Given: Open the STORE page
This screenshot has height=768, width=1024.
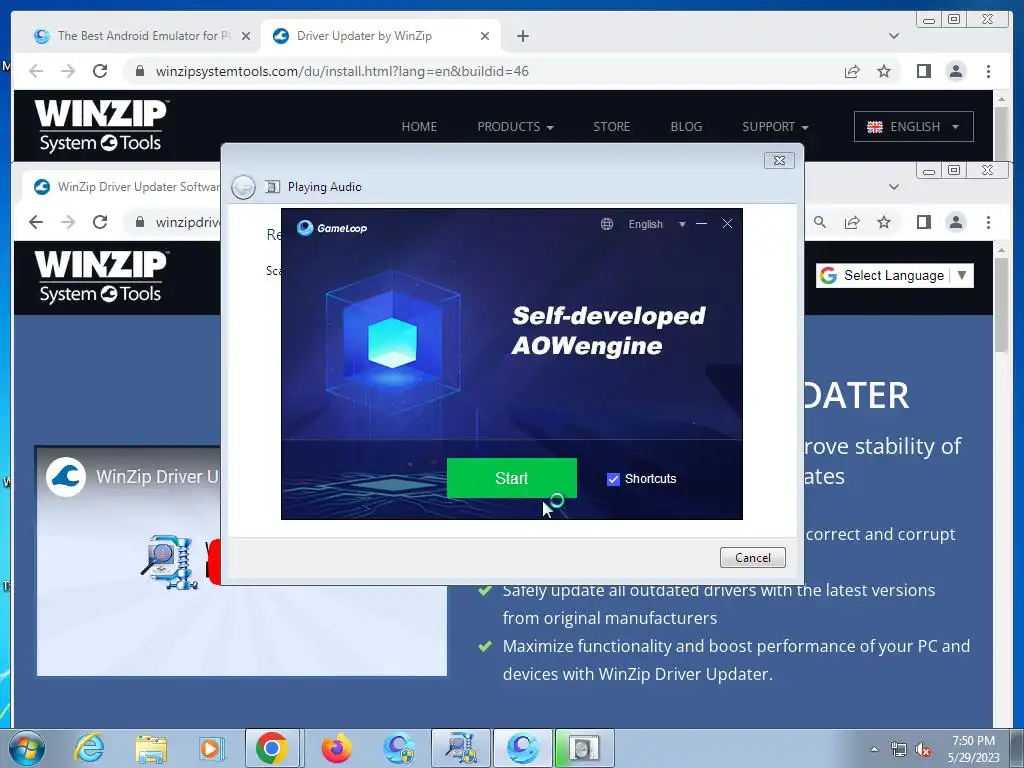Looking at the screenshot, I should (x=611, y=127).
